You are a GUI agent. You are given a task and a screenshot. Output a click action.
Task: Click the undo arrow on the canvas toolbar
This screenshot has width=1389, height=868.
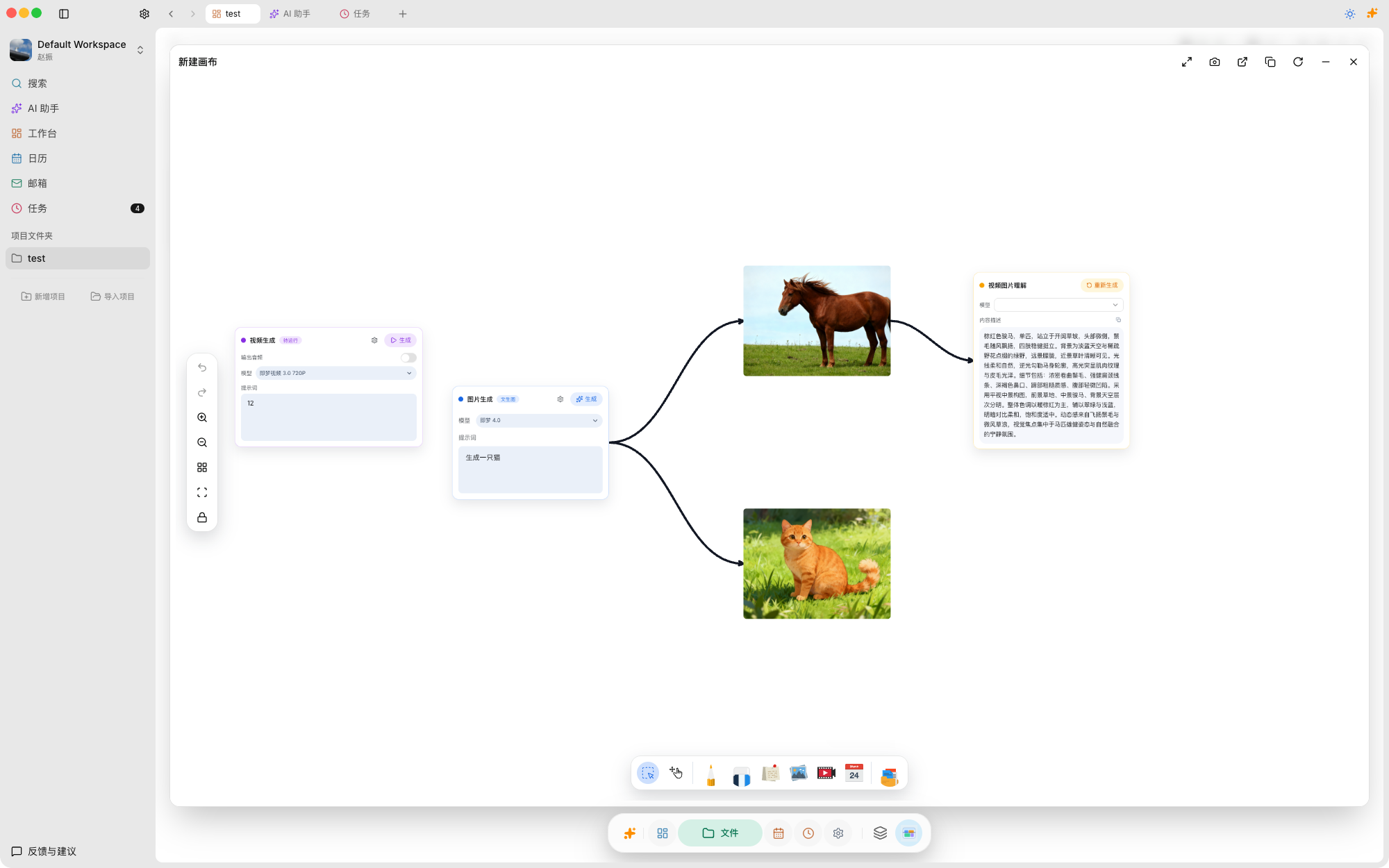(x=202, y=367)
